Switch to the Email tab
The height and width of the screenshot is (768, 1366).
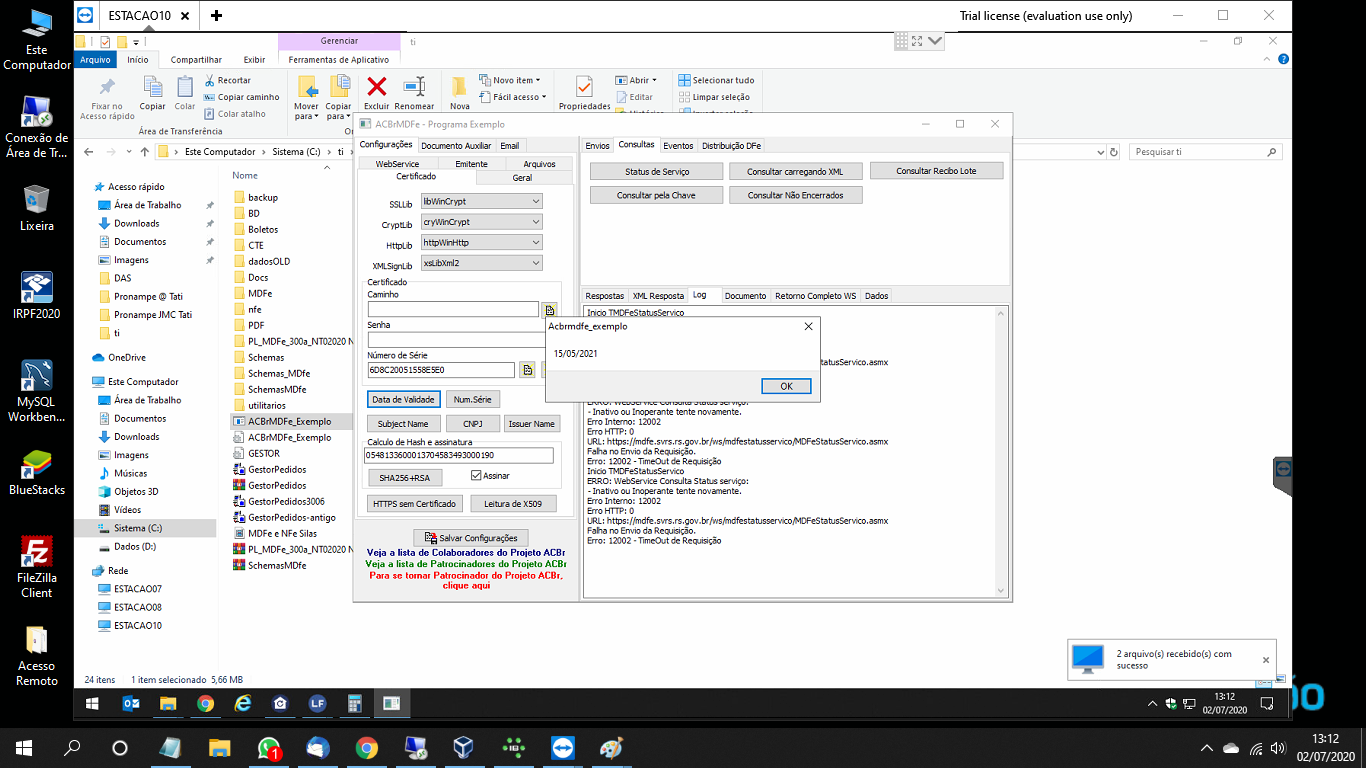(x=510, y=145)
